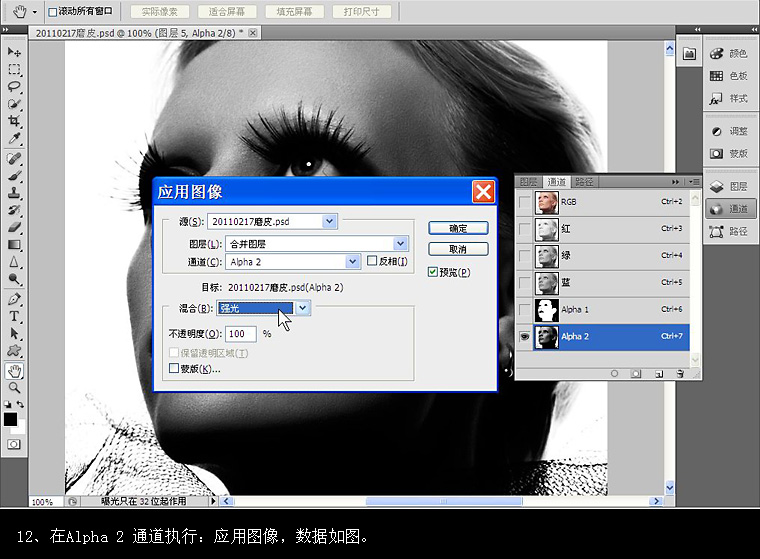760x559 pixels.
Task: Show the RGB channel visibility
Action: (524, 202)
